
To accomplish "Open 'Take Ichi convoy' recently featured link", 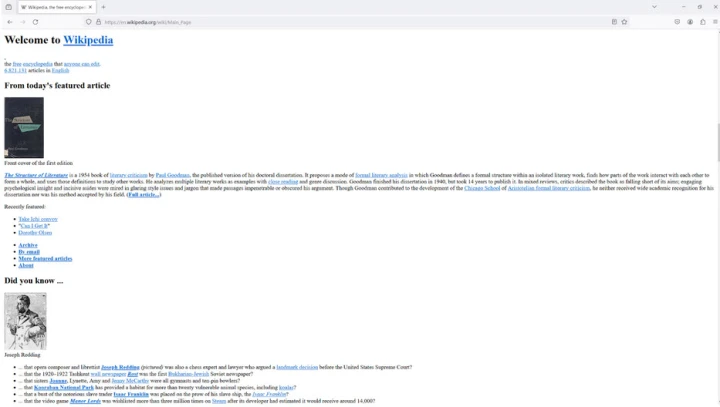I will 38,219.
